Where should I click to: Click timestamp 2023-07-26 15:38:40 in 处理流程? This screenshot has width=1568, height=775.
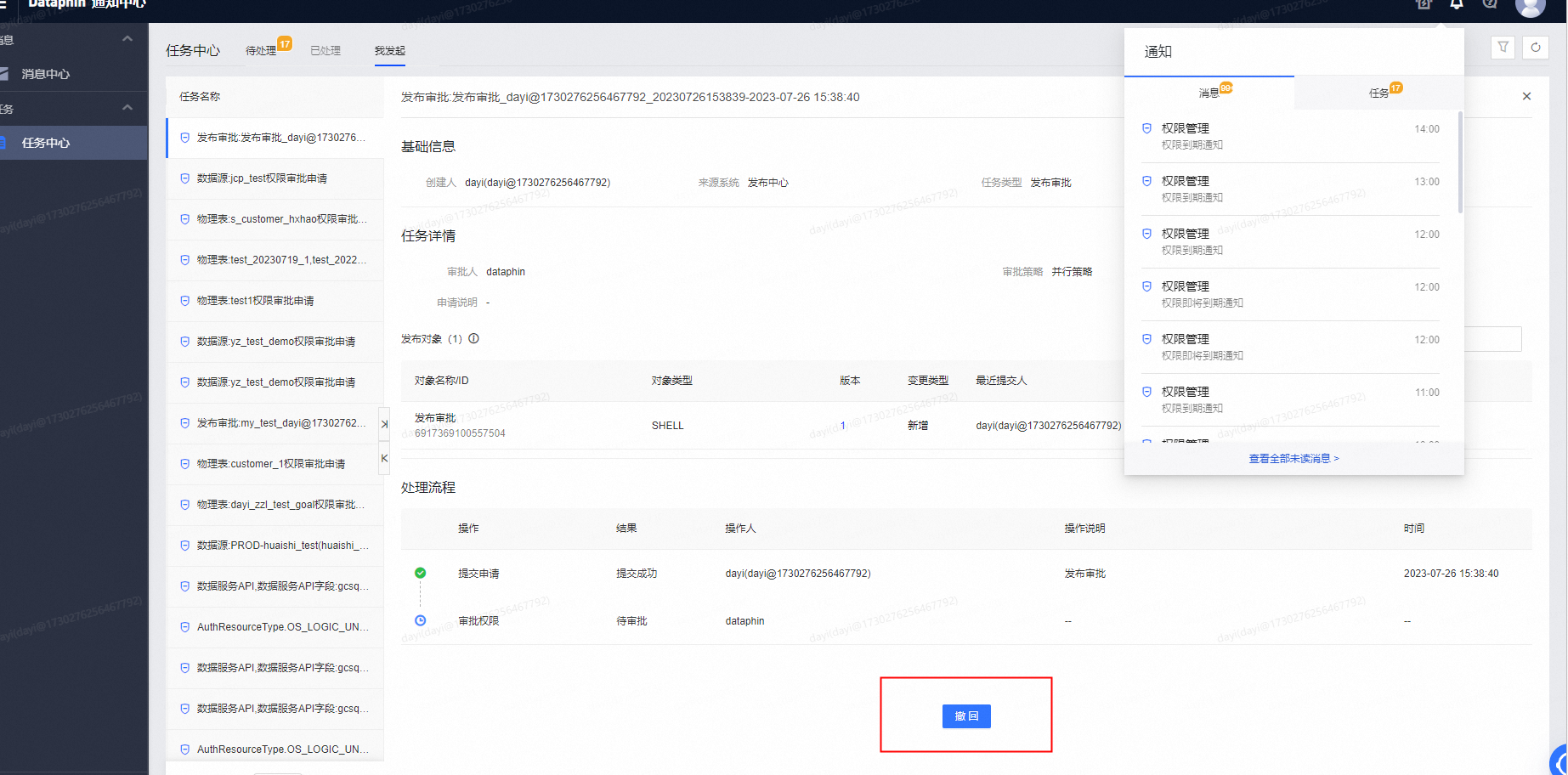[1452, 574]
